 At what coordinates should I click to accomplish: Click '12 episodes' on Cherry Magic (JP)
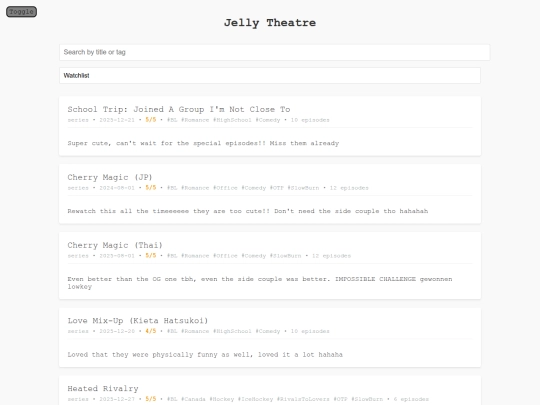(x=349, y=188)
